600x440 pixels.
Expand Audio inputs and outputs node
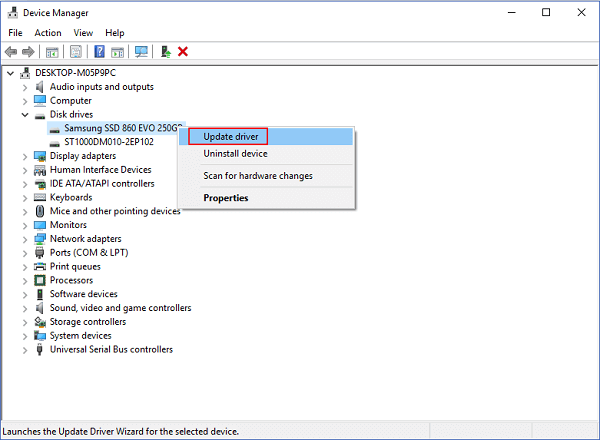click(25, 88)
